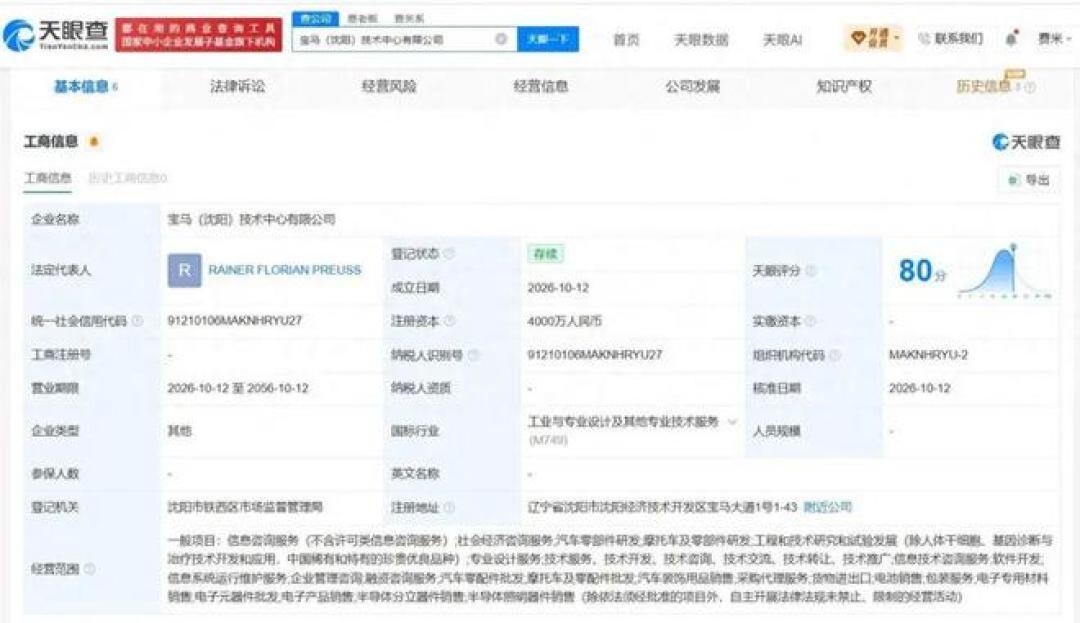Click the R avatar of legal representative

[185, 271]
